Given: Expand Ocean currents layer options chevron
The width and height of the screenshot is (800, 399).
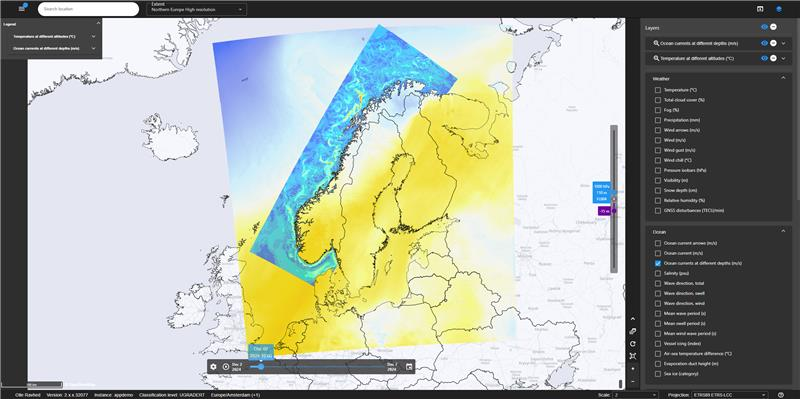Looking at the screenshot, I should pos(783,43).
